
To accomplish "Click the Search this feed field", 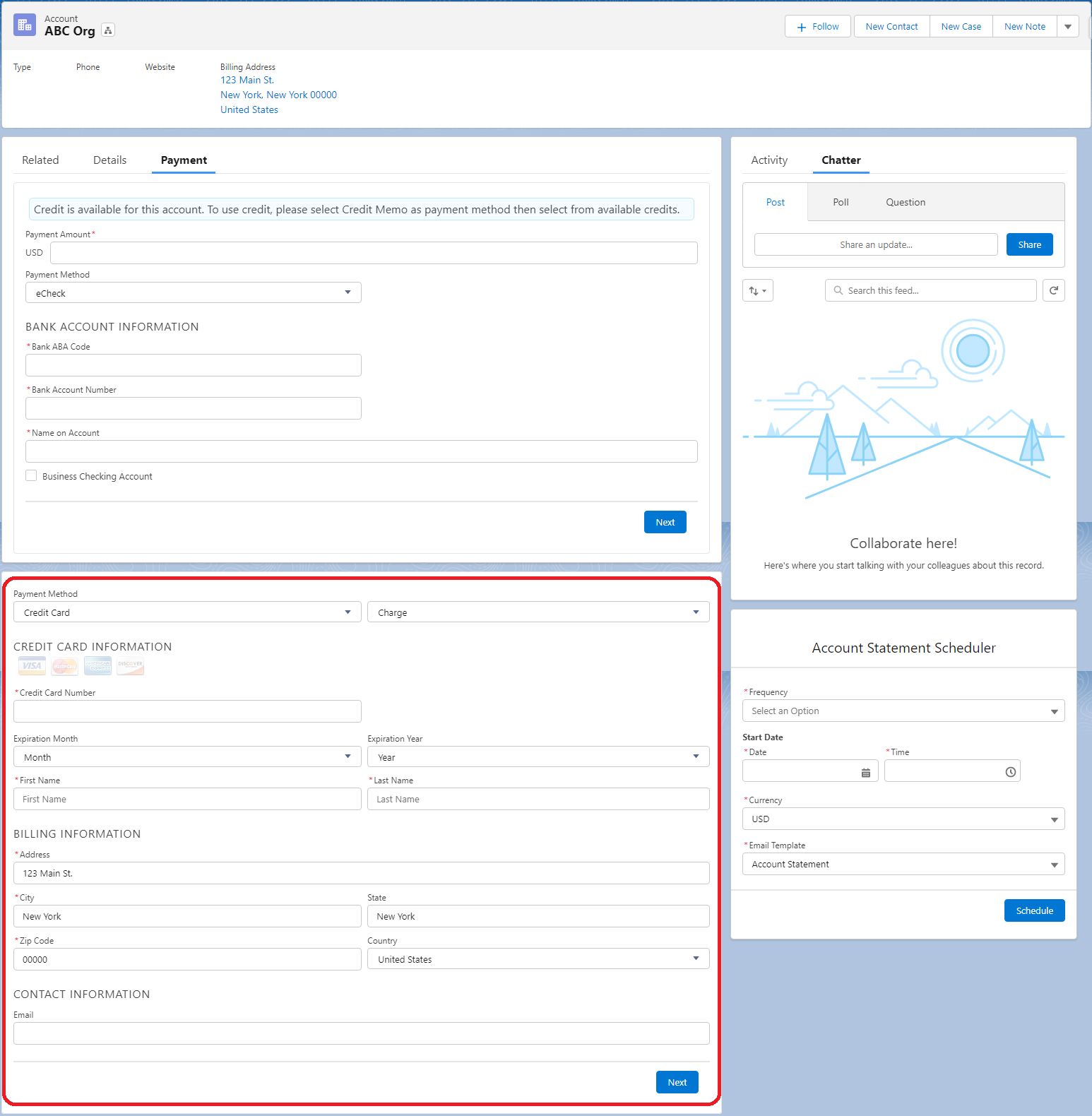I will pyautogui.click(x=930, y=290).
